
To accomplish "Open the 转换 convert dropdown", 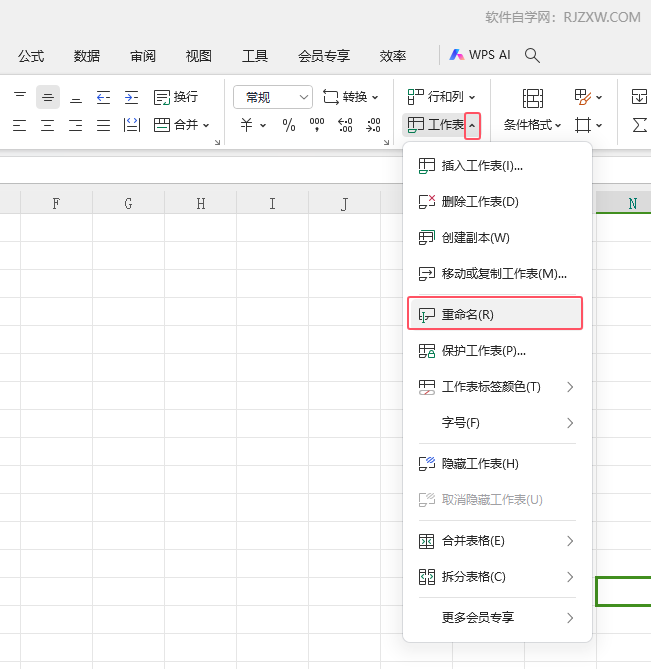I will [350, 97].
